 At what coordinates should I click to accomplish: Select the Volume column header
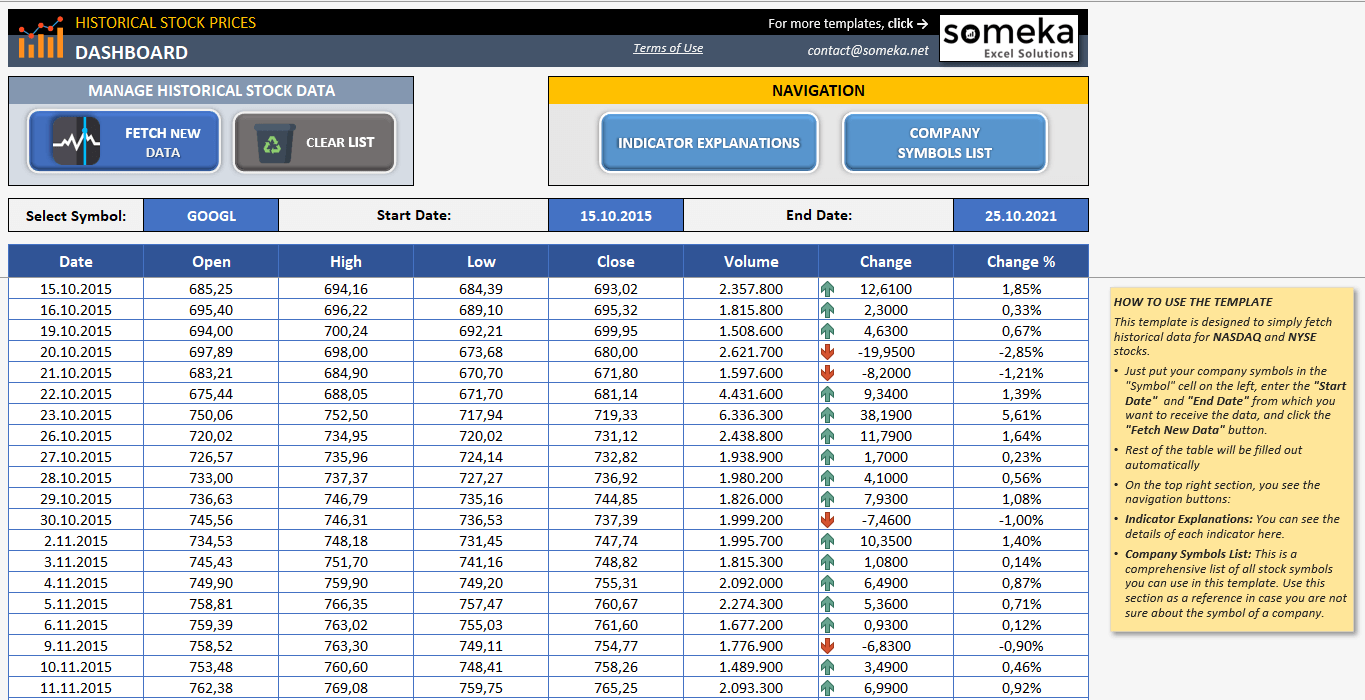(751, 261)
